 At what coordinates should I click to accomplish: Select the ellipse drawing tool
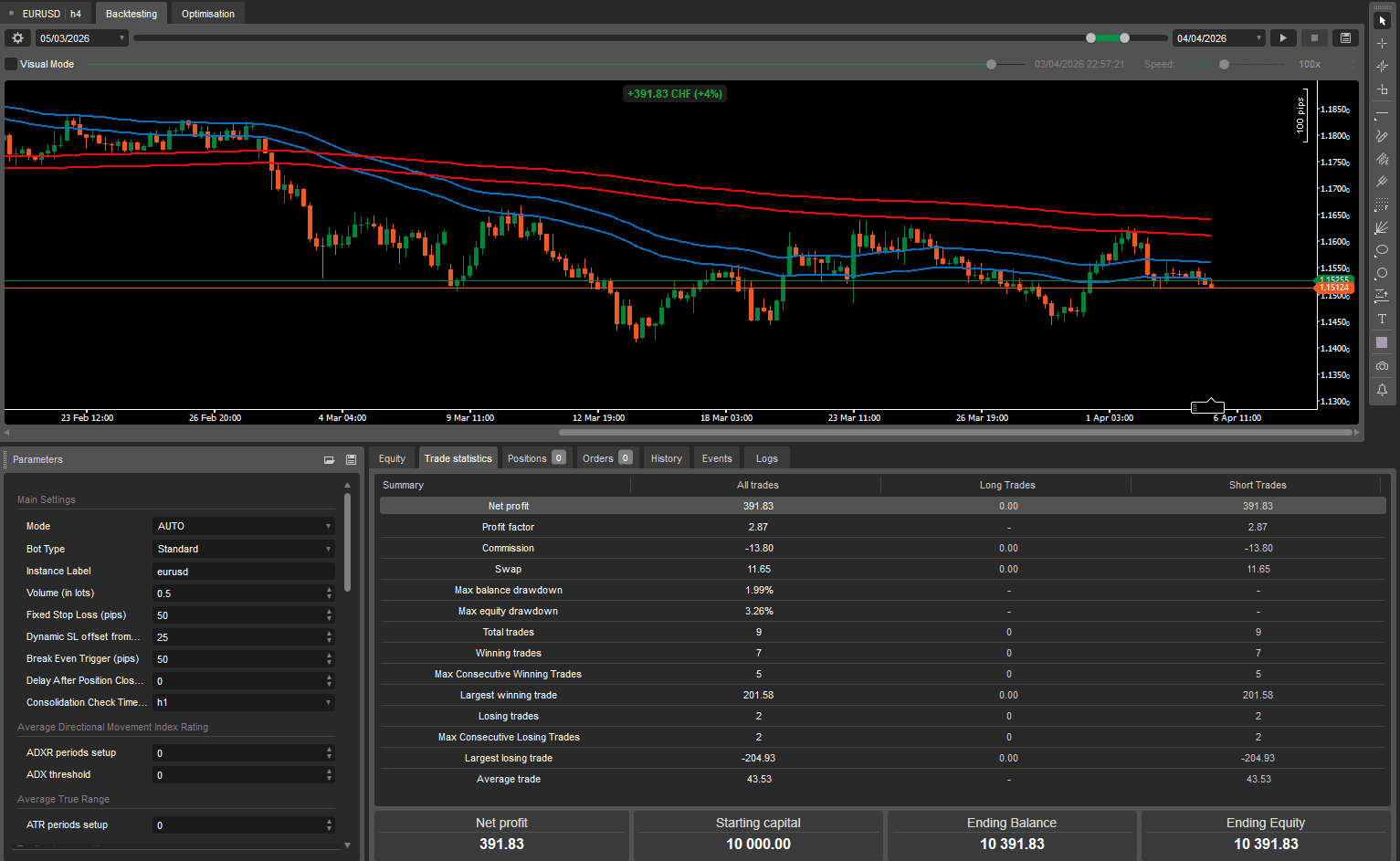[1382, 250]
